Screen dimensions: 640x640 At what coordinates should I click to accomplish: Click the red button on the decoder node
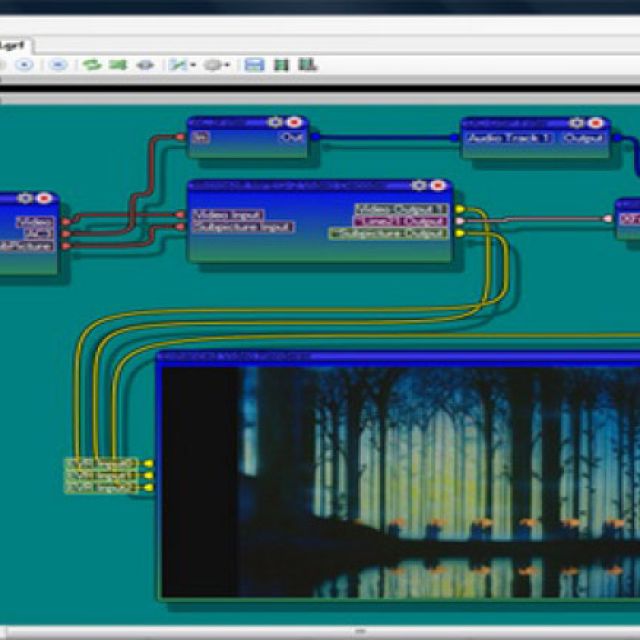pyautogui.click(x=437, y=185)
